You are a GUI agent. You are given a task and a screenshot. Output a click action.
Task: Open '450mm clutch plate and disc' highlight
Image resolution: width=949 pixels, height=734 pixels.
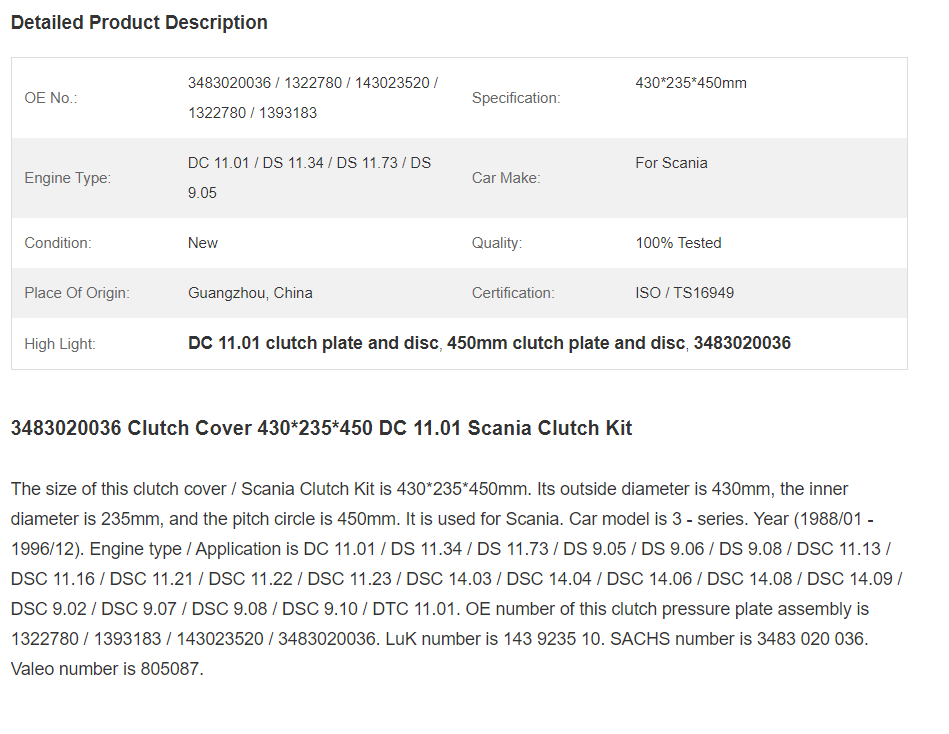coord(566,343)
